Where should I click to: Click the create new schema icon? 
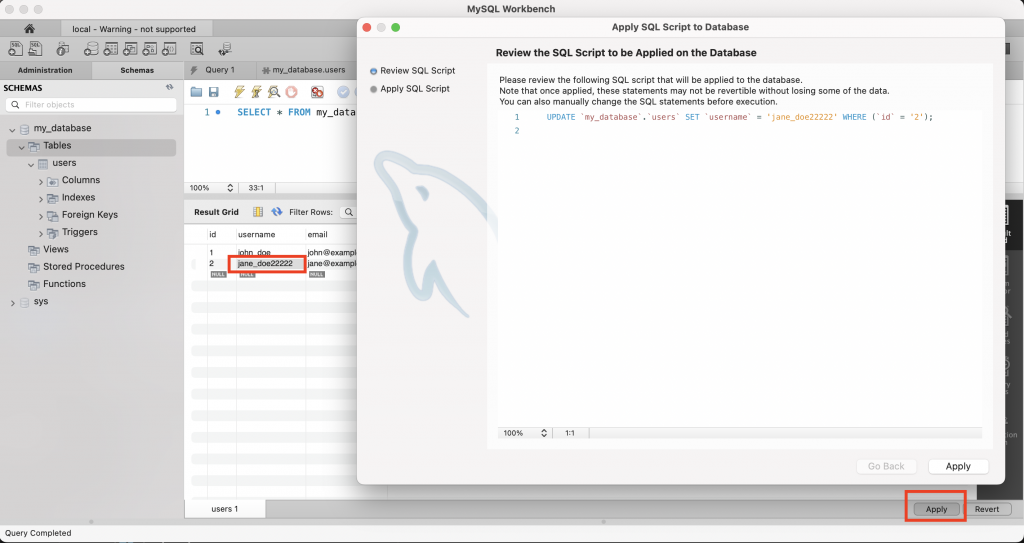coord(91,48)
